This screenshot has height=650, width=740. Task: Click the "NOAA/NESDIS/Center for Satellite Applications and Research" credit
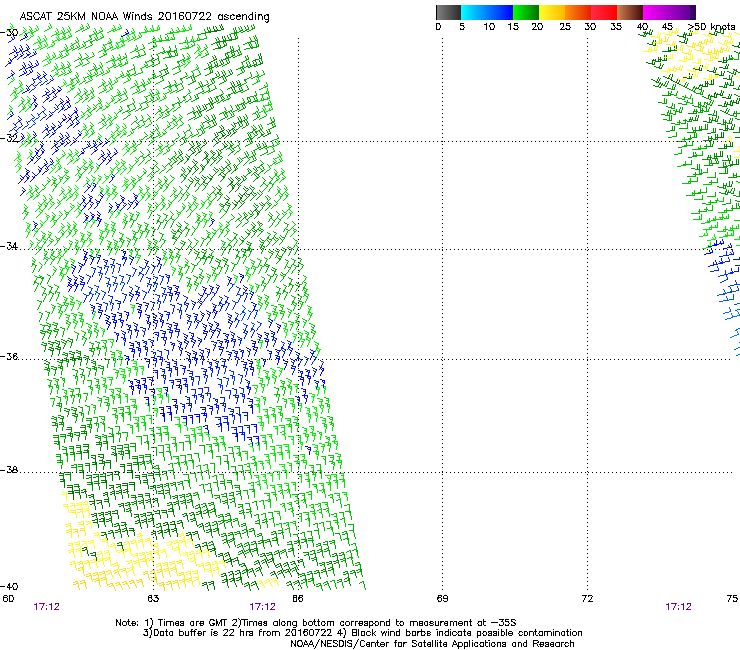[432, 644]
